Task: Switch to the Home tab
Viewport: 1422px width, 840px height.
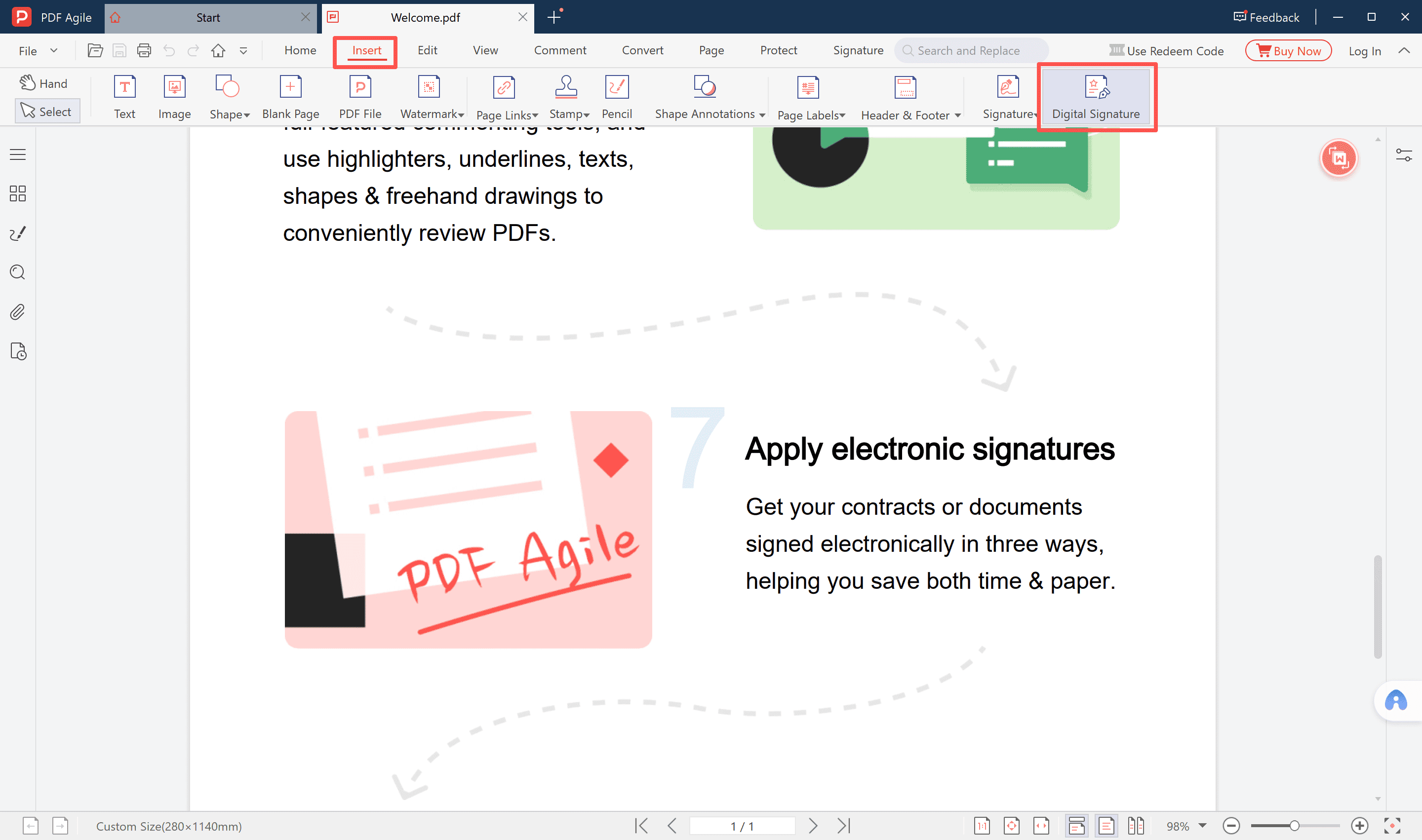Action: (300, 50)
